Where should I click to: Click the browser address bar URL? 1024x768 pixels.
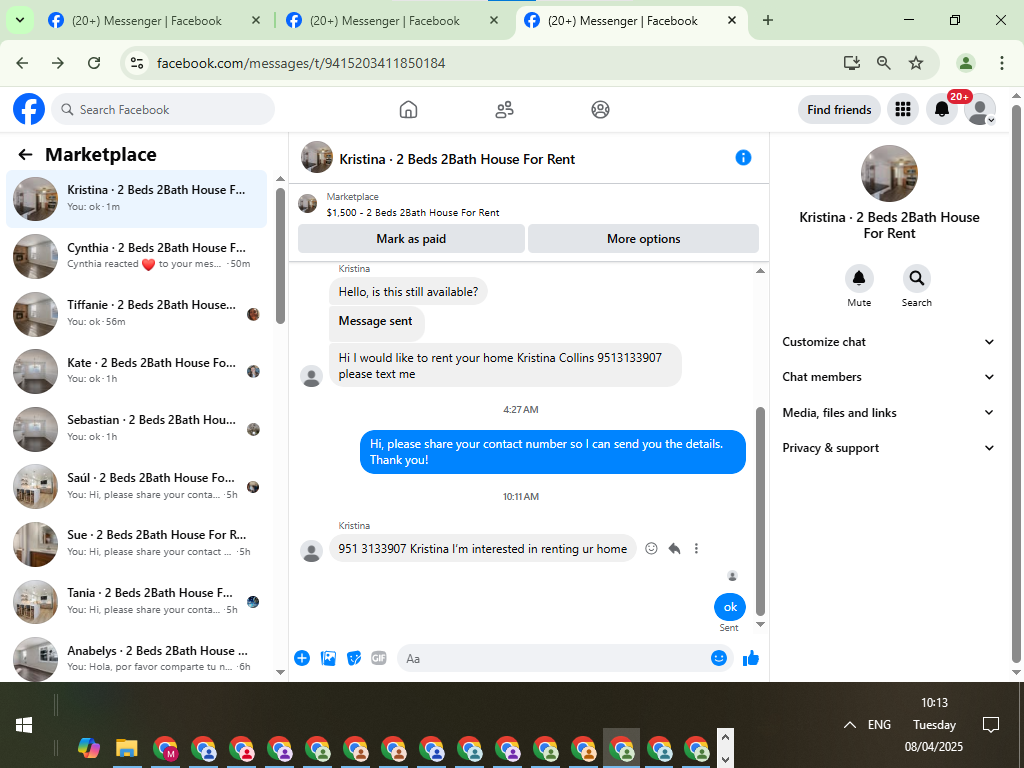tap(301, 63)
